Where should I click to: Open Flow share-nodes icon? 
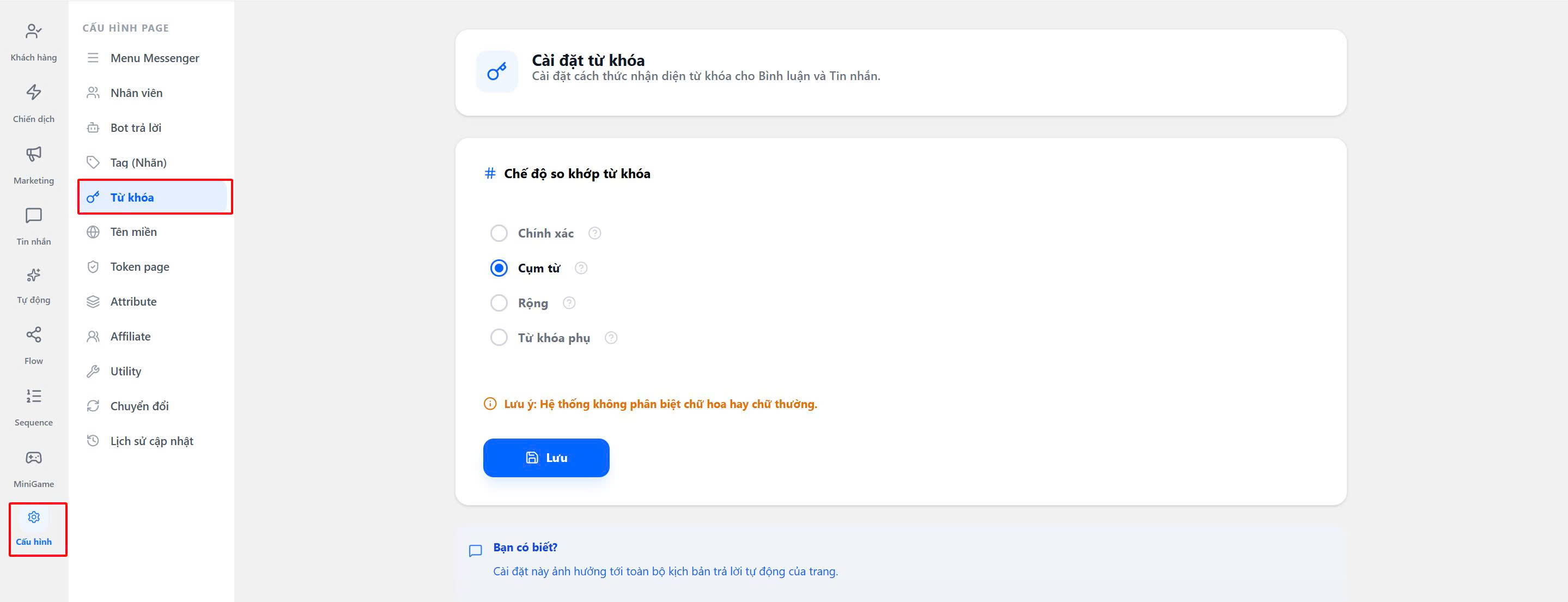pyautogui.click(x=33, y=335)
